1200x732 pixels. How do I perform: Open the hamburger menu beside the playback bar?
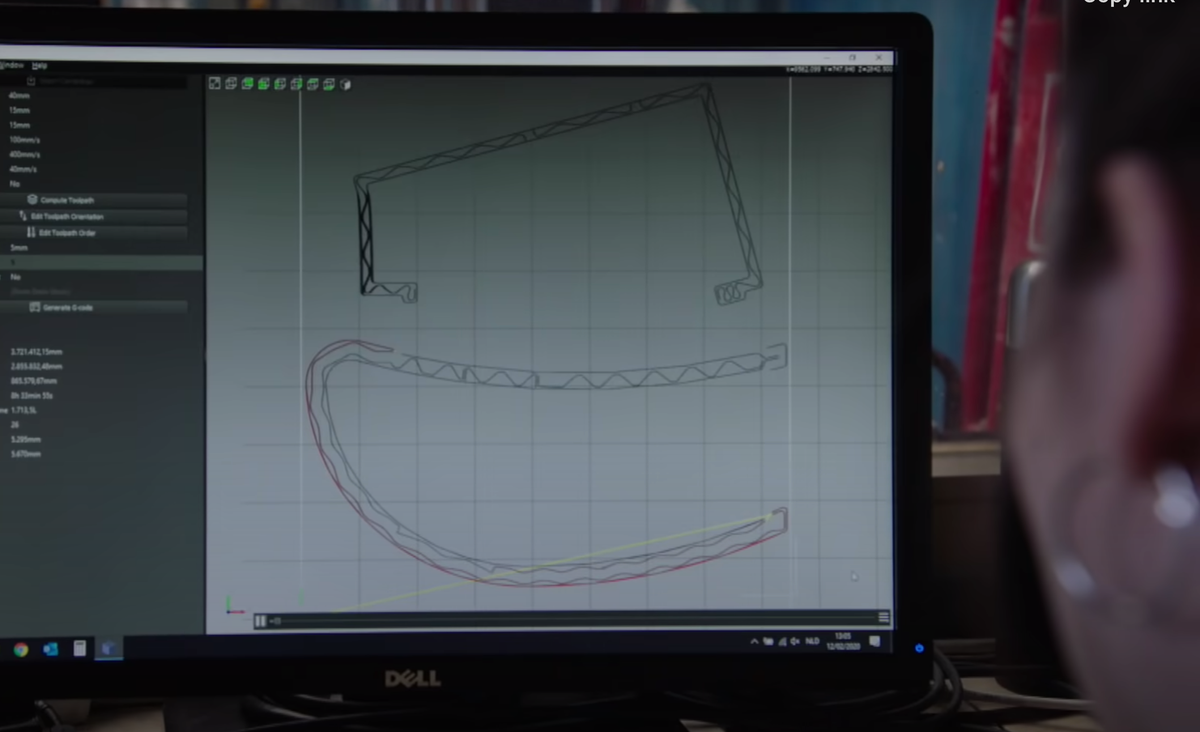[883, 617]
